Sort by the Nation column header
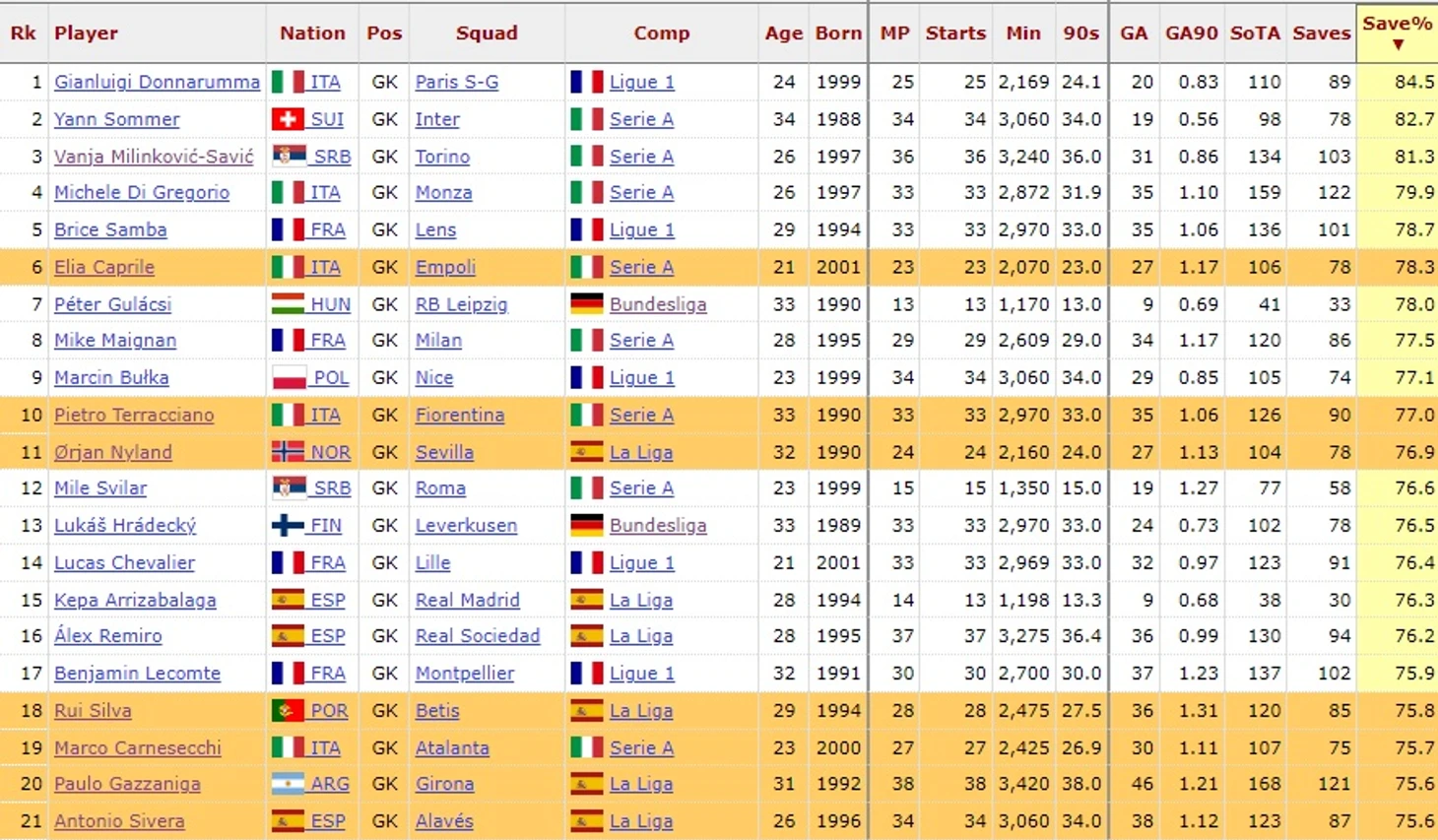This screenshot has height=840, width=1438. click(312, 33)
